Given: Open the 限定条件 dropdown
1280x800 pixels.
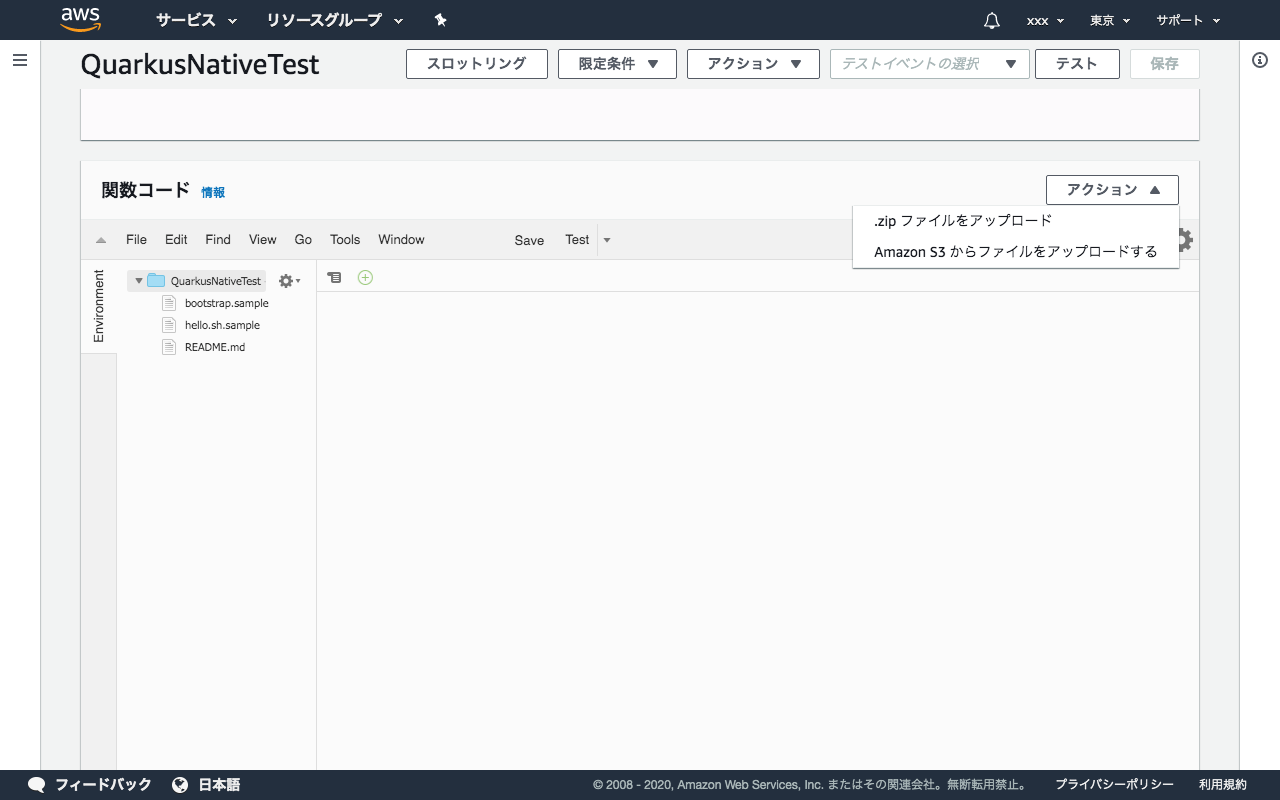Looking at the screenshot, I should click(x=617, y=63).
